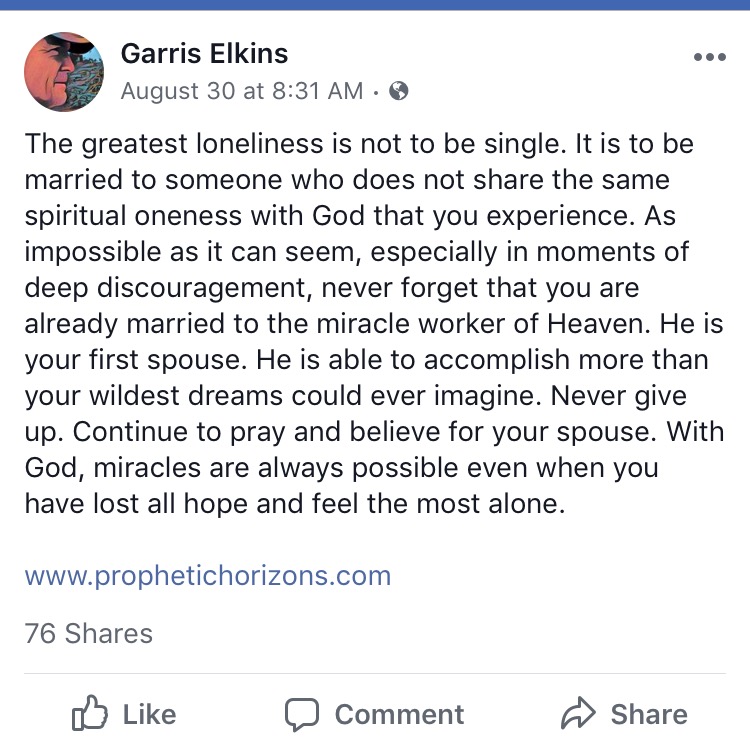Tap the Comment speech bubble icon
Image resolution: width=750 pixels, height=750 pixels.
coord(301,714)
